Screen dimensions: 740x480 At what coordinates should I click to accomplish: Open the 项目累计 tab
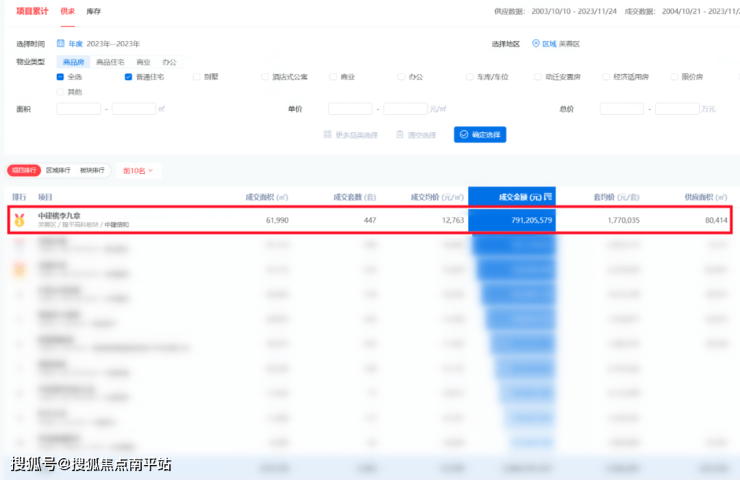32,11
